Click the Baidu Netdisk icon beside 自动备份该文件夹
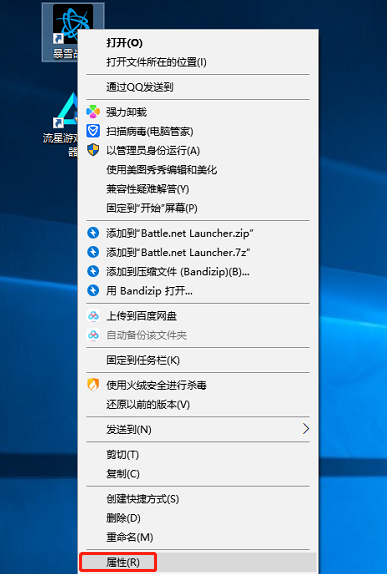This screenshot has height=574, width=387. (x=93, y=335)
